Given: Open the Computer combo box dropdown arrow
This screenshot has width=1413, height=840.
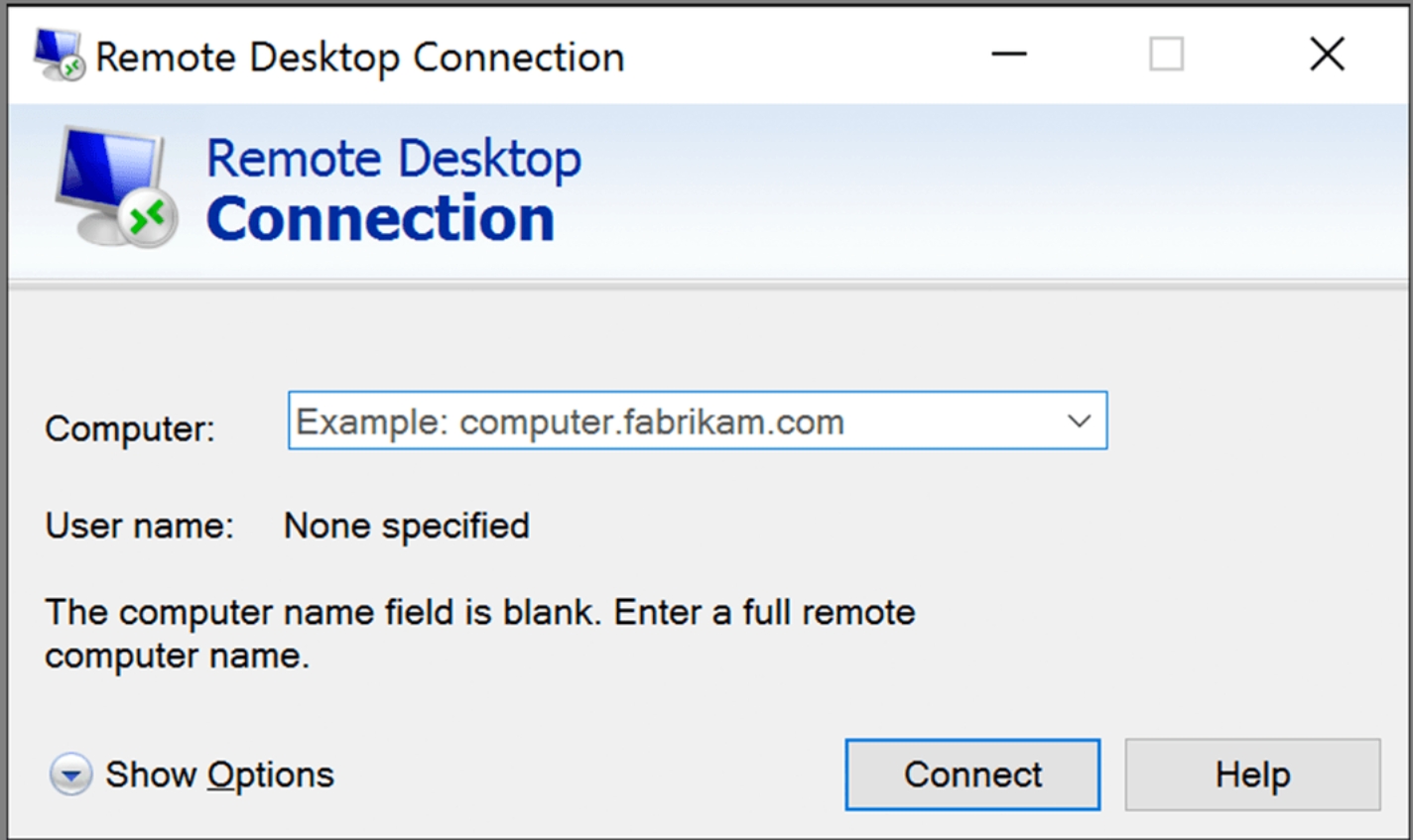Looking at the screenshot, I should 1079,421.
